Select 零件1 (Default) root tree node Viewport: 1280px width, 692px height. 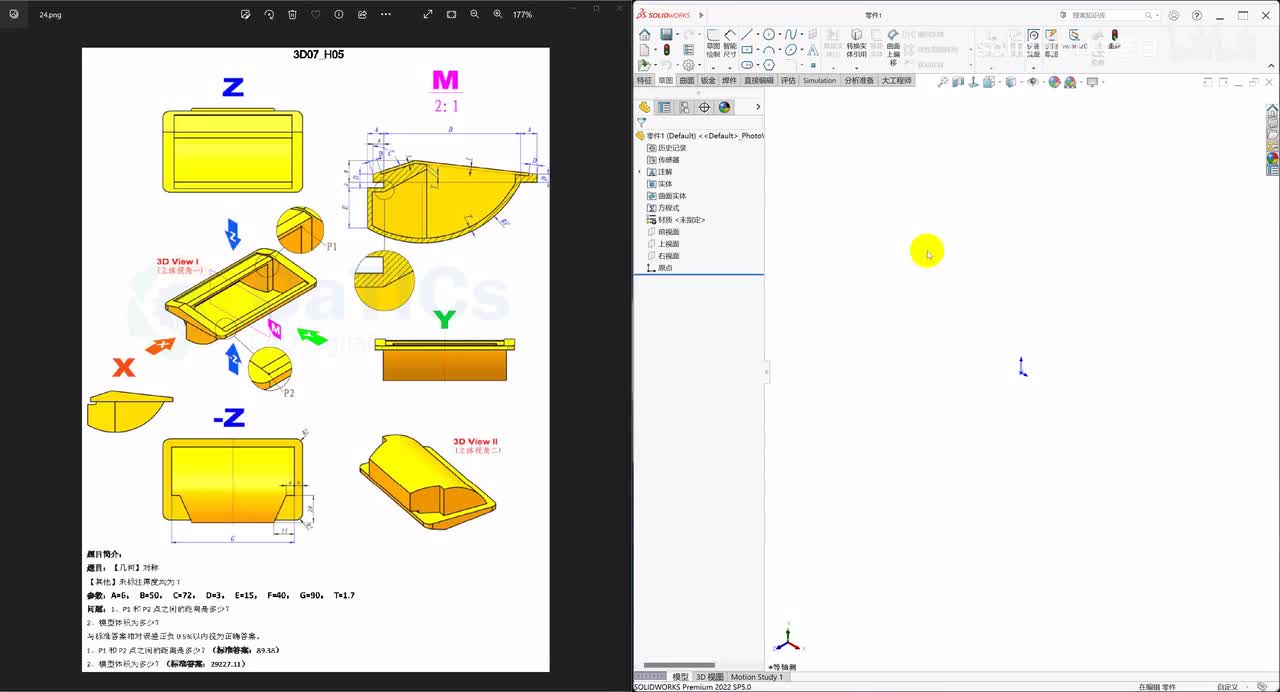point(699,135)
